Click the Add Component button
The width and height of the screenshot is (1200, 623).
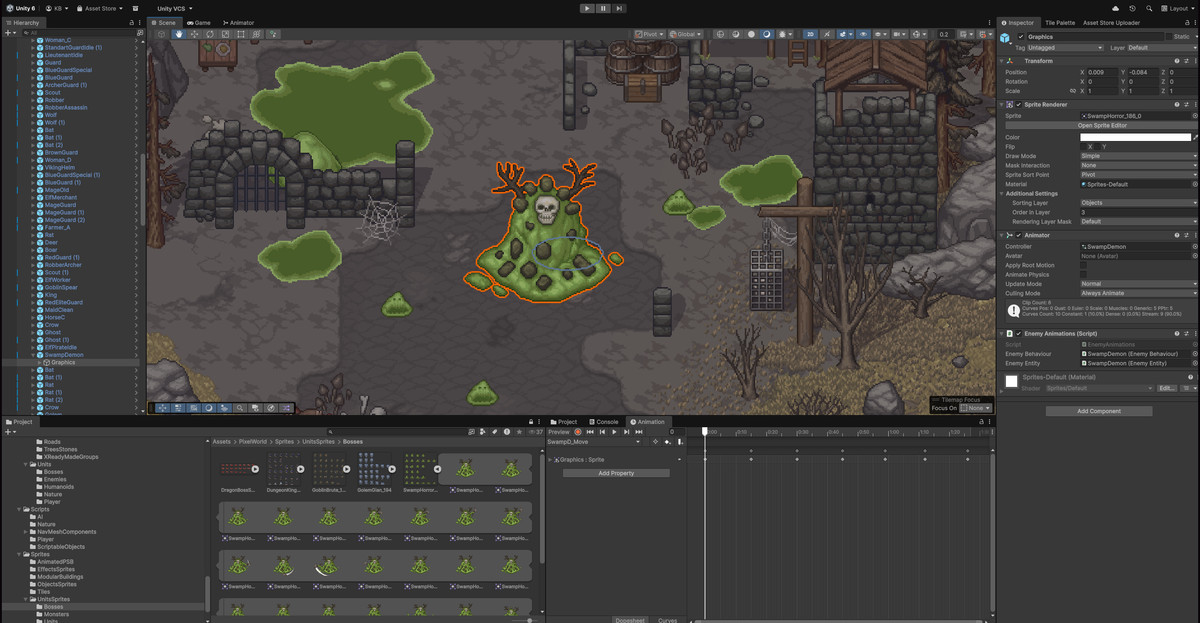[1099, 411]
